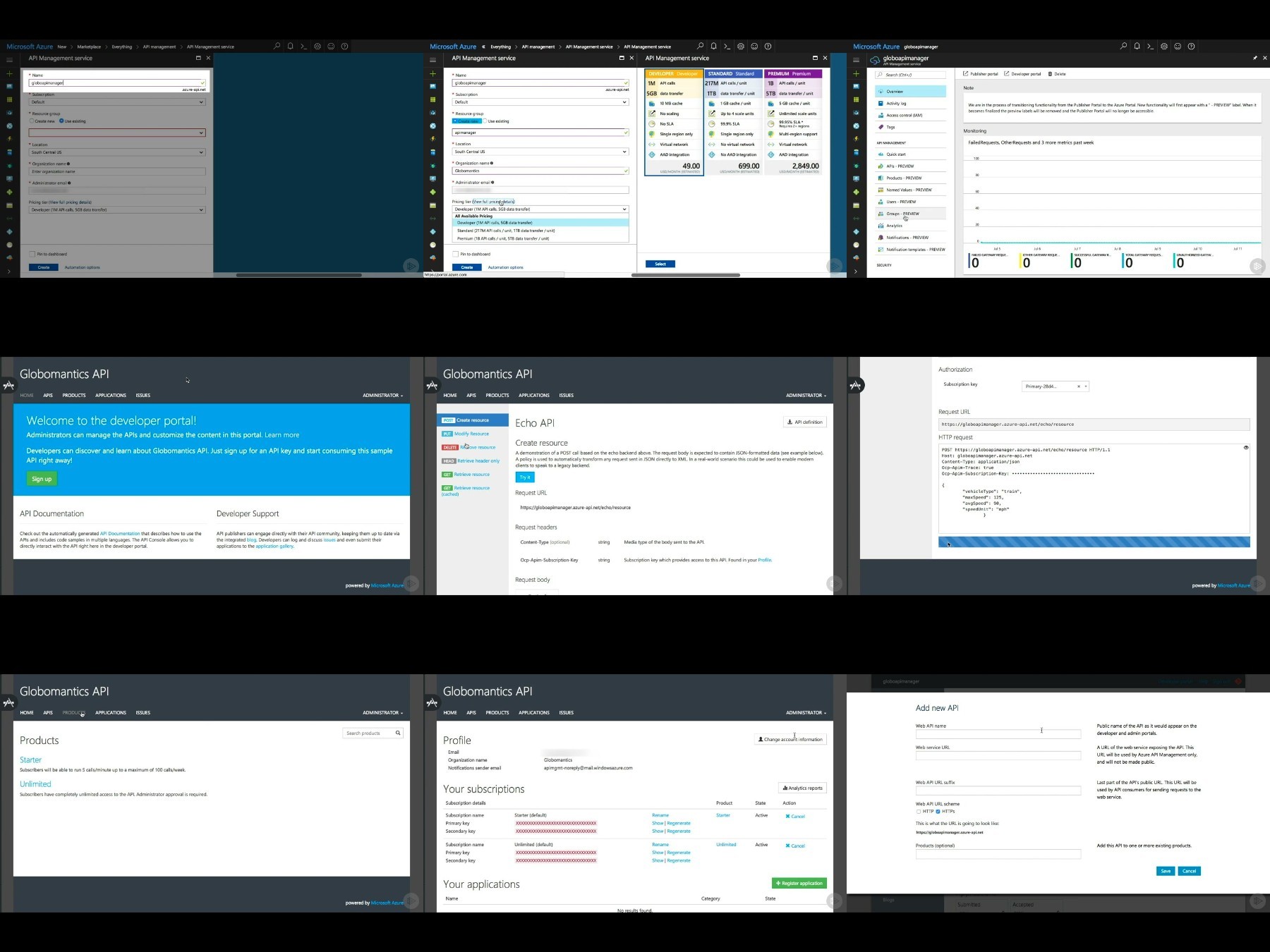Select Use existing radio above empty resource group dropdown
The width and height of the screenshot is (1270, 952).
point(61,121)
